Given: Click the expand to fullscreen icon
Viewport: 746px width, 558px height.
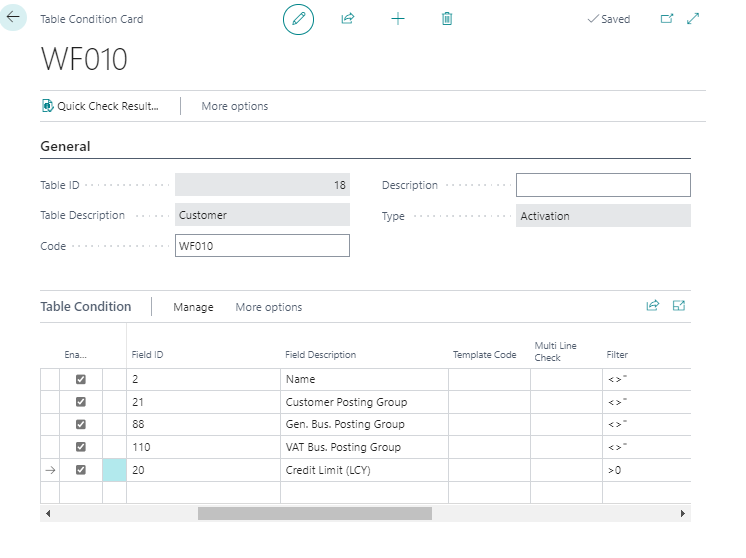Looking at the screenshot, I should [693, 19].
